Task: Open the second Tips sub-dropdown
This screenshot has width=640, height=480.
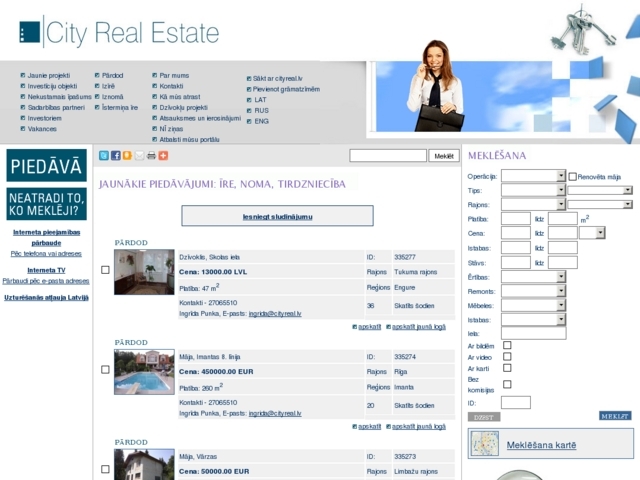Action: [x=600, y=191]
